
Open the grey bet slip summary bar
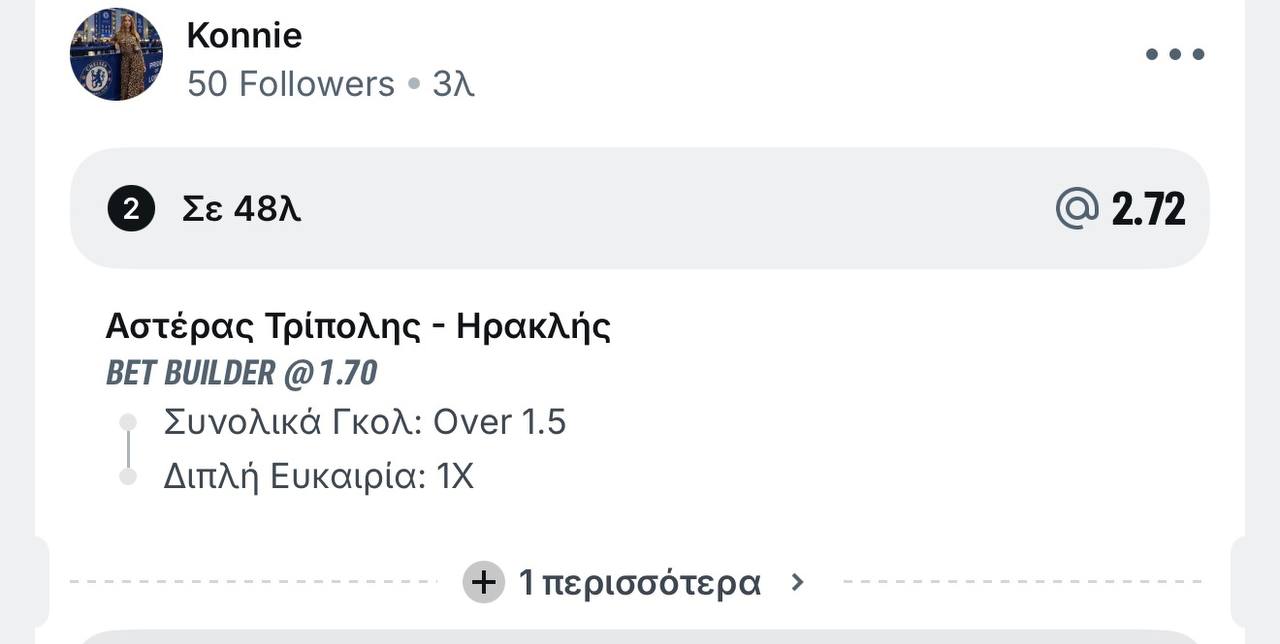[x=640, y=208]
